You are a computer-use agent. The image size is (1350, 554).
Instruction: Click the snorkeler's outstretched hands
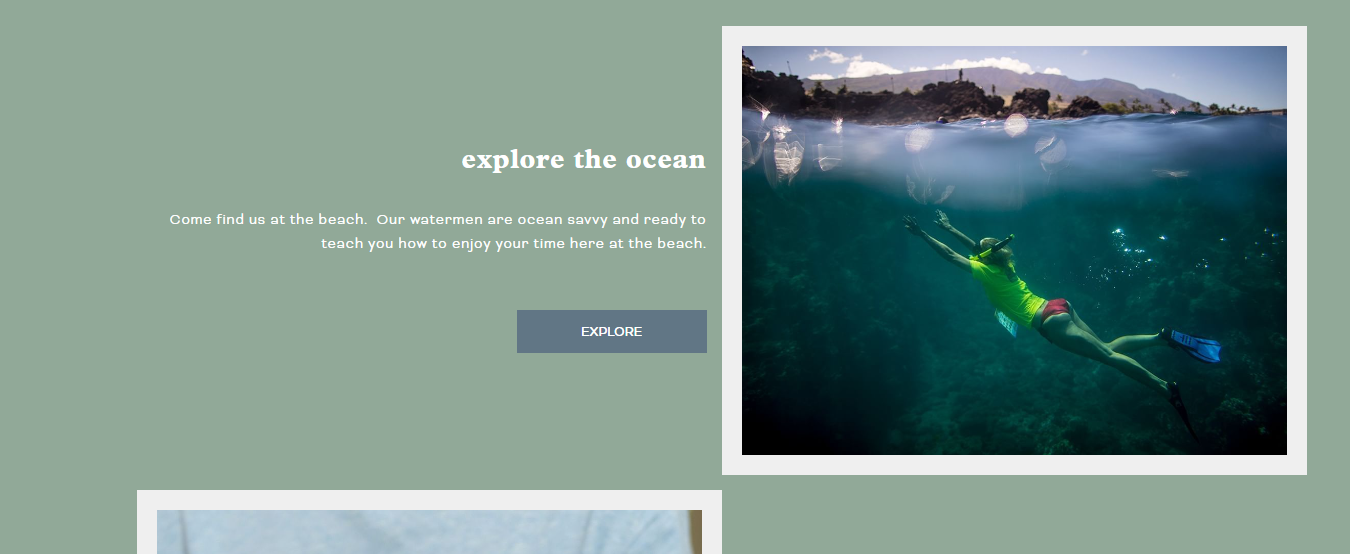click(927, 221)
